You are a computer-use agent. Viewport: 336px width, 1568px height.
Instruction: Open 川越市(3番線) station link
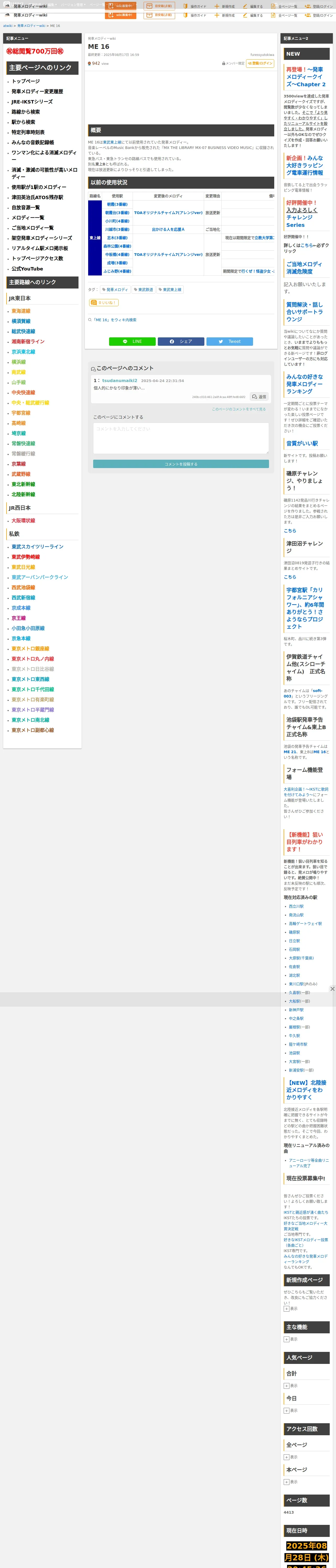(x=117, y=229)
